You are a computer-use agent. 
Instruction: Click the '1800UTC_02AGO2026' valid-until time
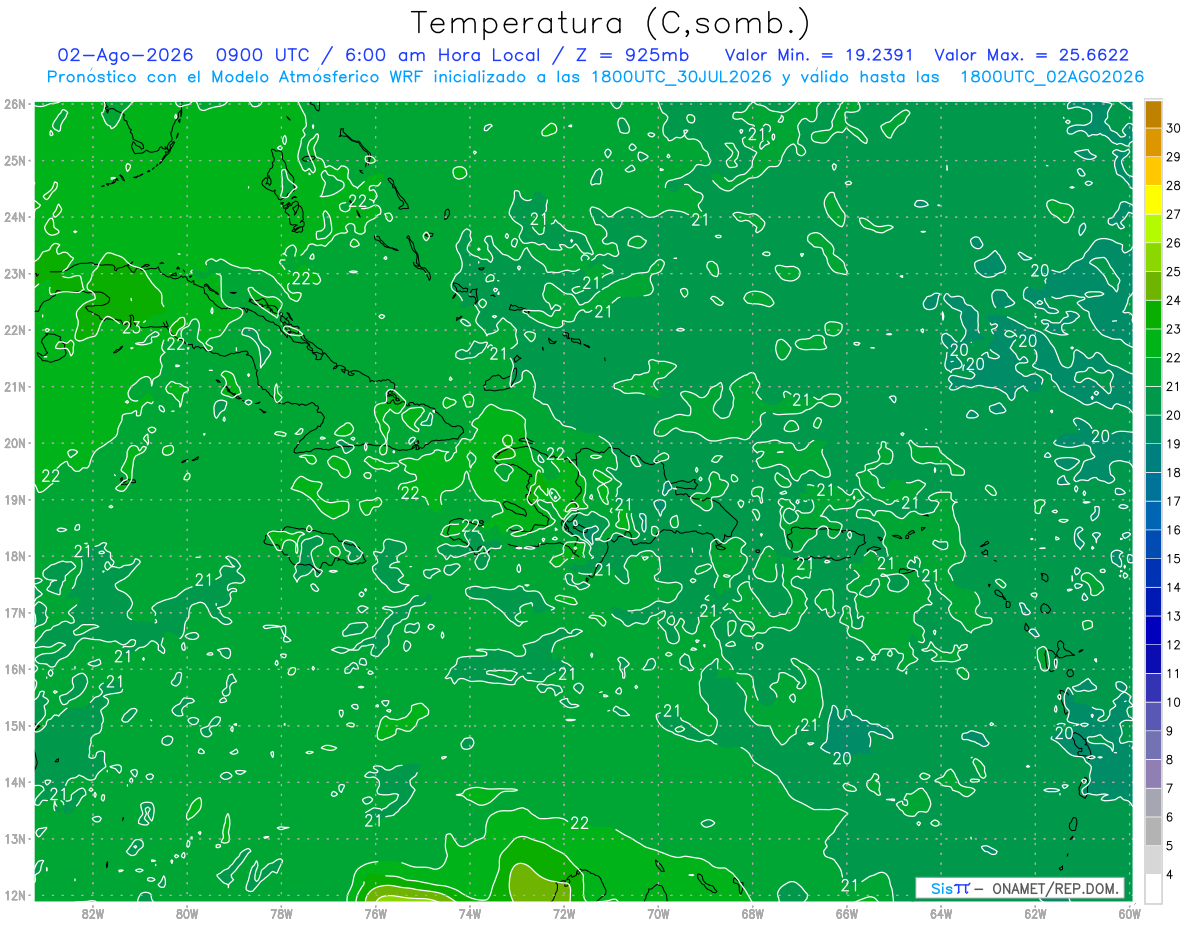[x=1052, y=77]
